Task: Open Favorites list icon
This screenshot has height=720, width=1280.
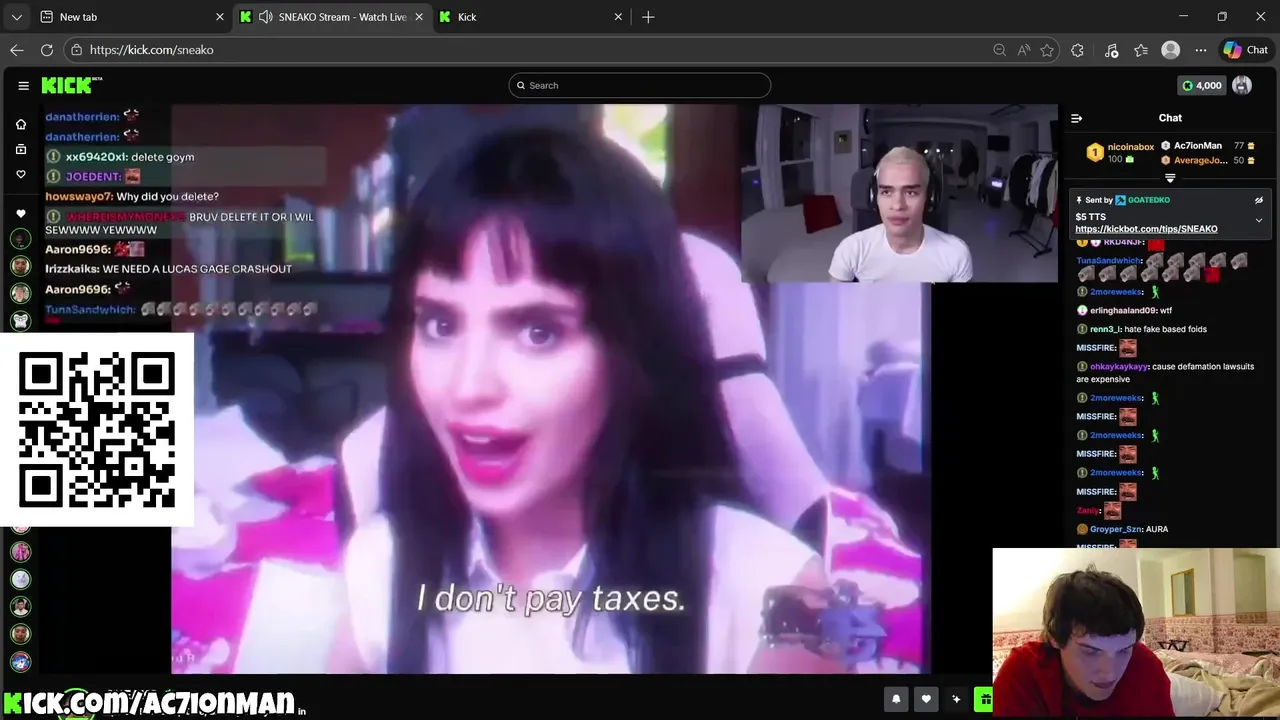Action: (1141, 50)
